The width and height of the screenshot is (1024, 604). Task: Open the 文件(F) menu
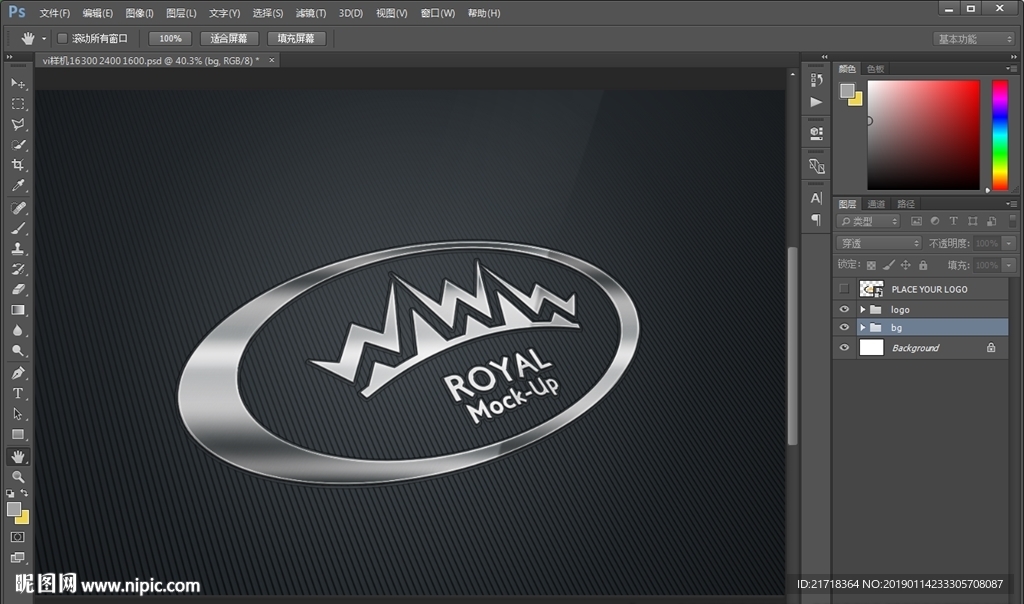[54, 13]
